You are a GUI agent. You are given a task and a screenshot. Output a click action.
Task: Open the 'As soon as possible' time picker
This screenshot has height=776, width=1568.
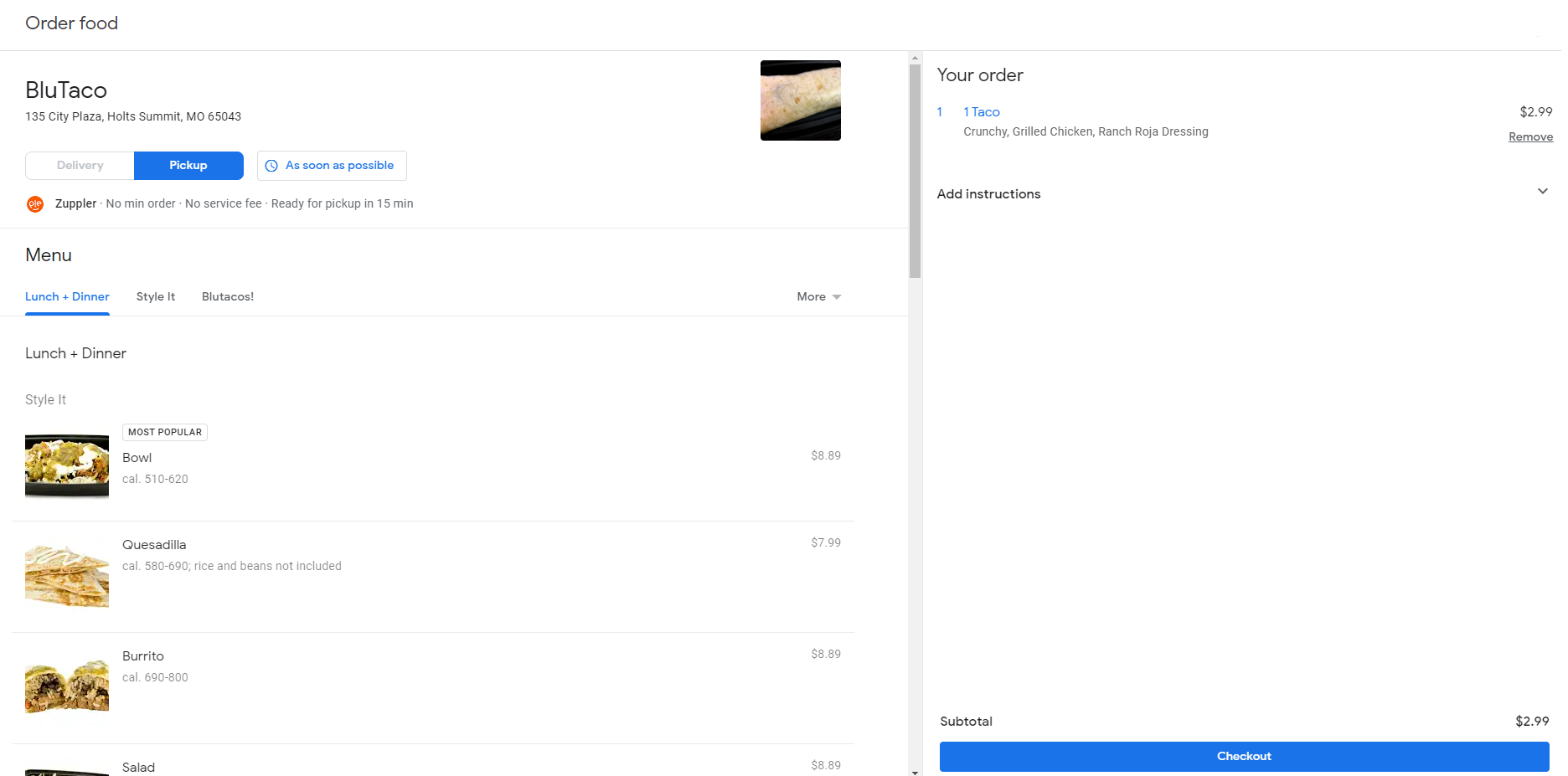point(332,166)
